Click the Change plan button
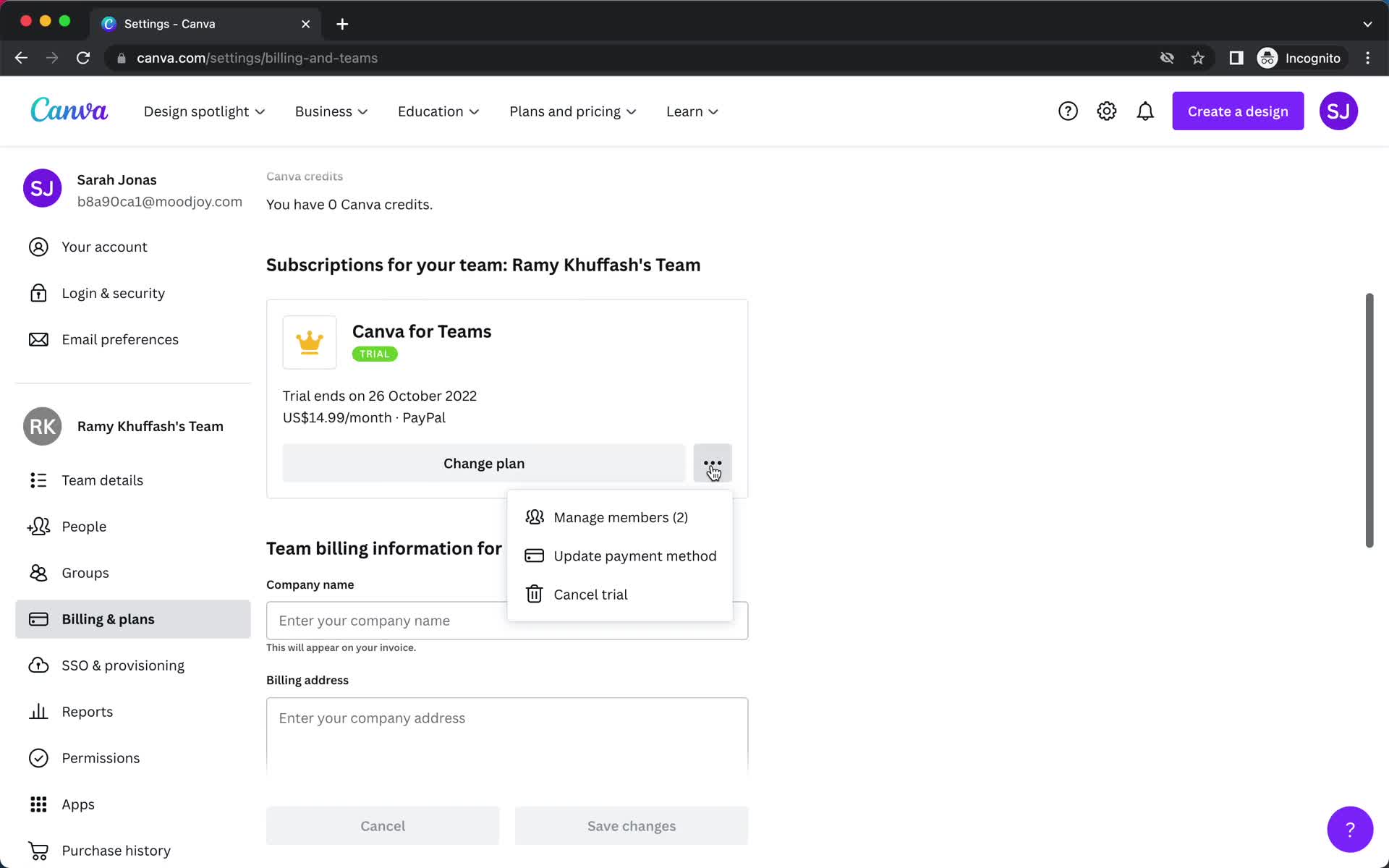1389x868 pixels. tap(484, 463)
